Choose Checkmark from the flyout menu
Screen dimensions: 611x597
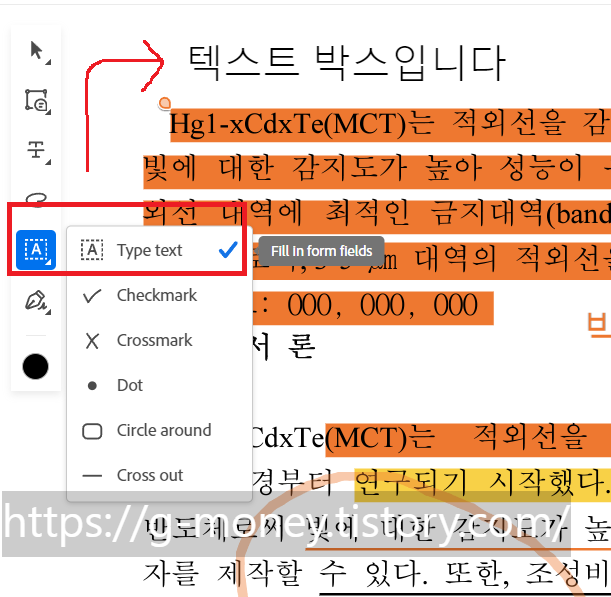160,295
